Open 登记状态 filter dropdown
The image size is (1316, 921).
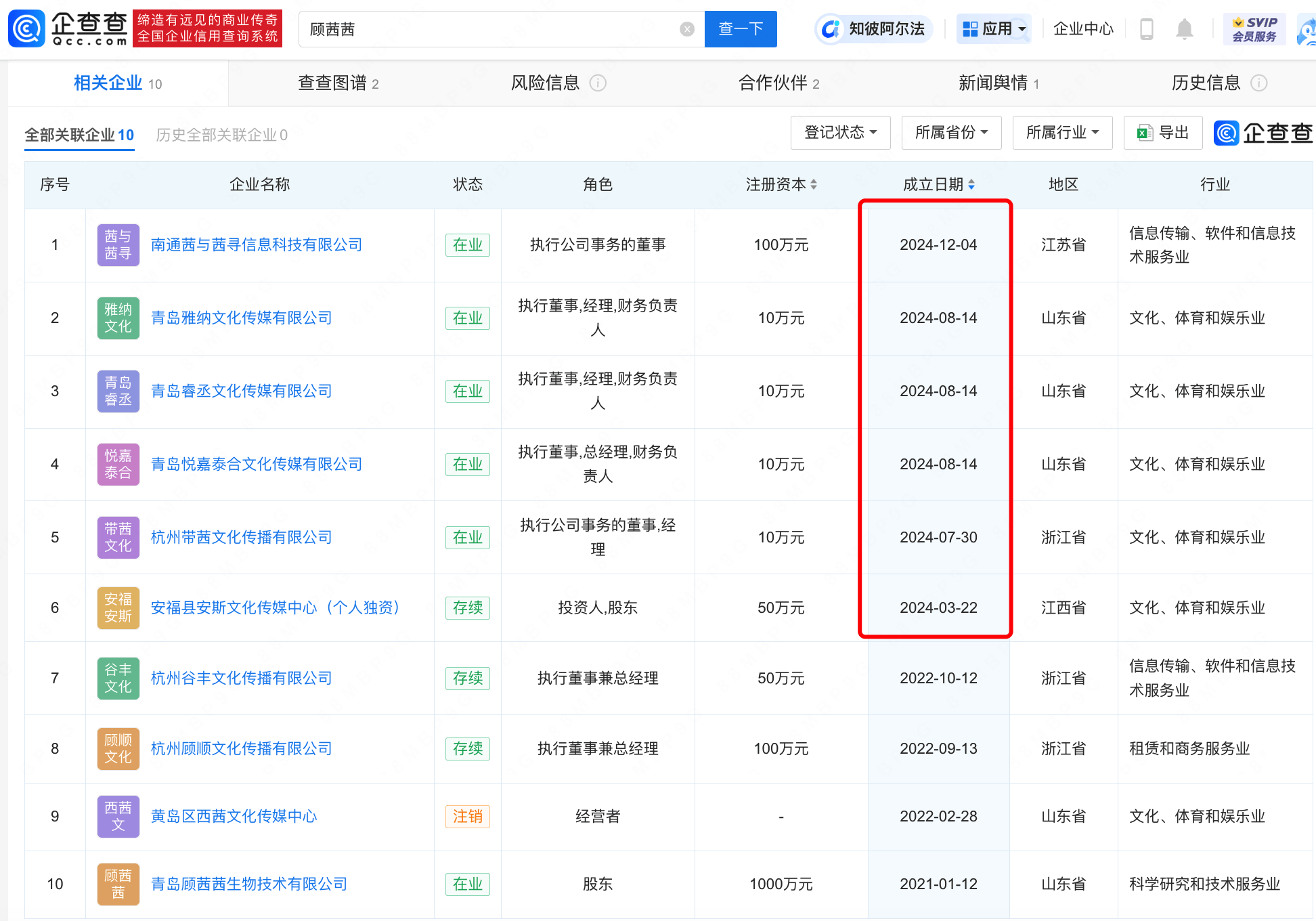click(x=840, y=133)
